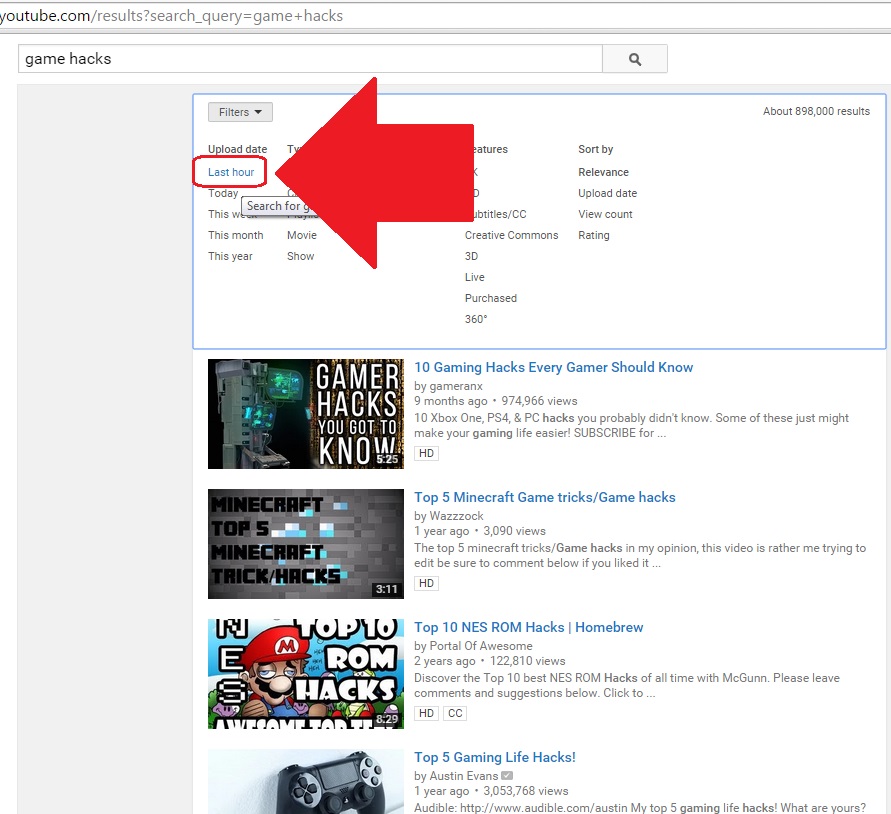Click the browser address bar URL
This screenshot has height=814, width=891.
[x=171, y=16]
